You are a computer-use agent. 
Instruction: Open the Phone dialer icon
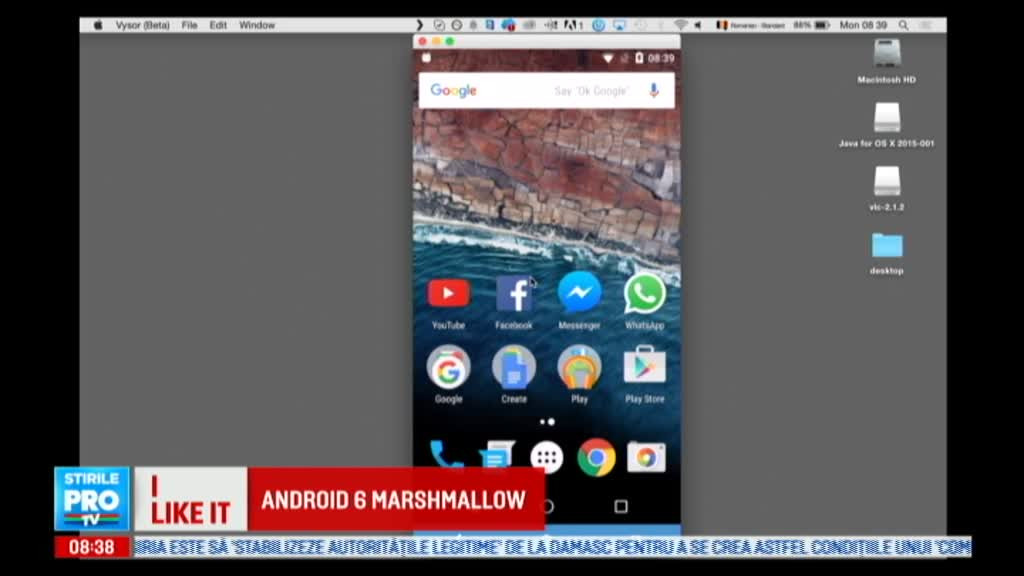[447, 456]
